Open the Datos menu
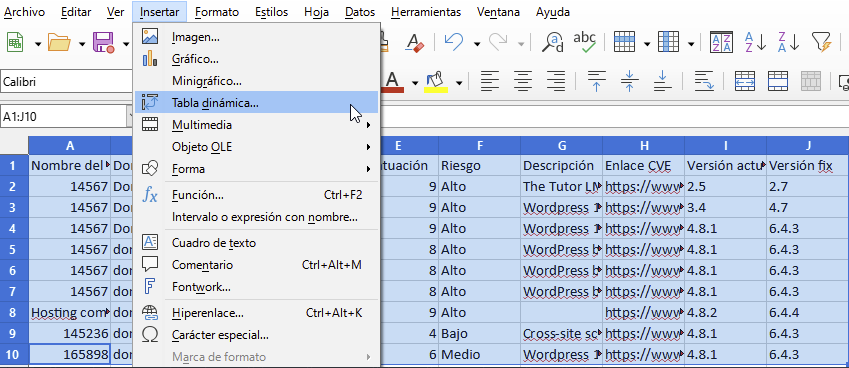The width and height of the screenshot is (849, 368). (x=360, y=12)
